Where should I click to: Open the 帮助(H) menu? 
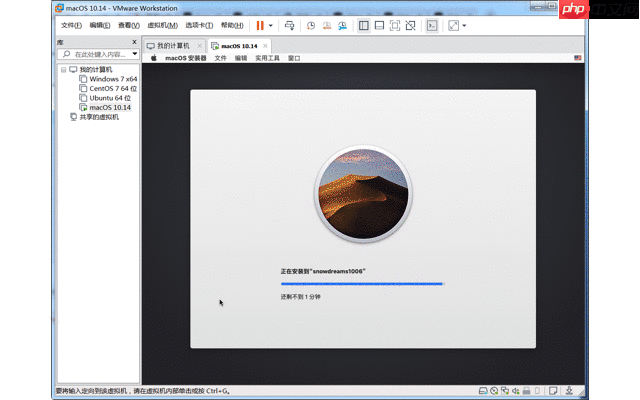[232, 25]
